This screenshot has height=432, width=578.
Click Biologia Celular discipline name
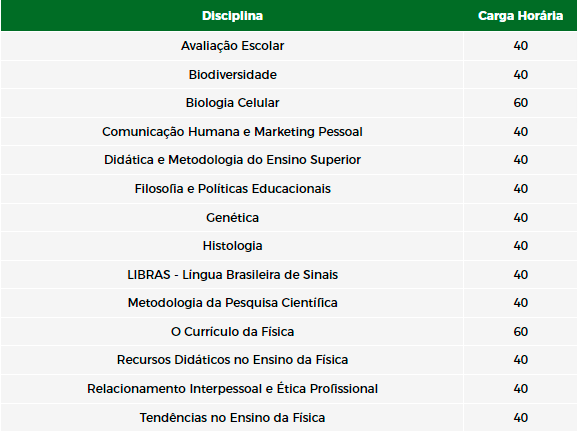pos(233,103)
